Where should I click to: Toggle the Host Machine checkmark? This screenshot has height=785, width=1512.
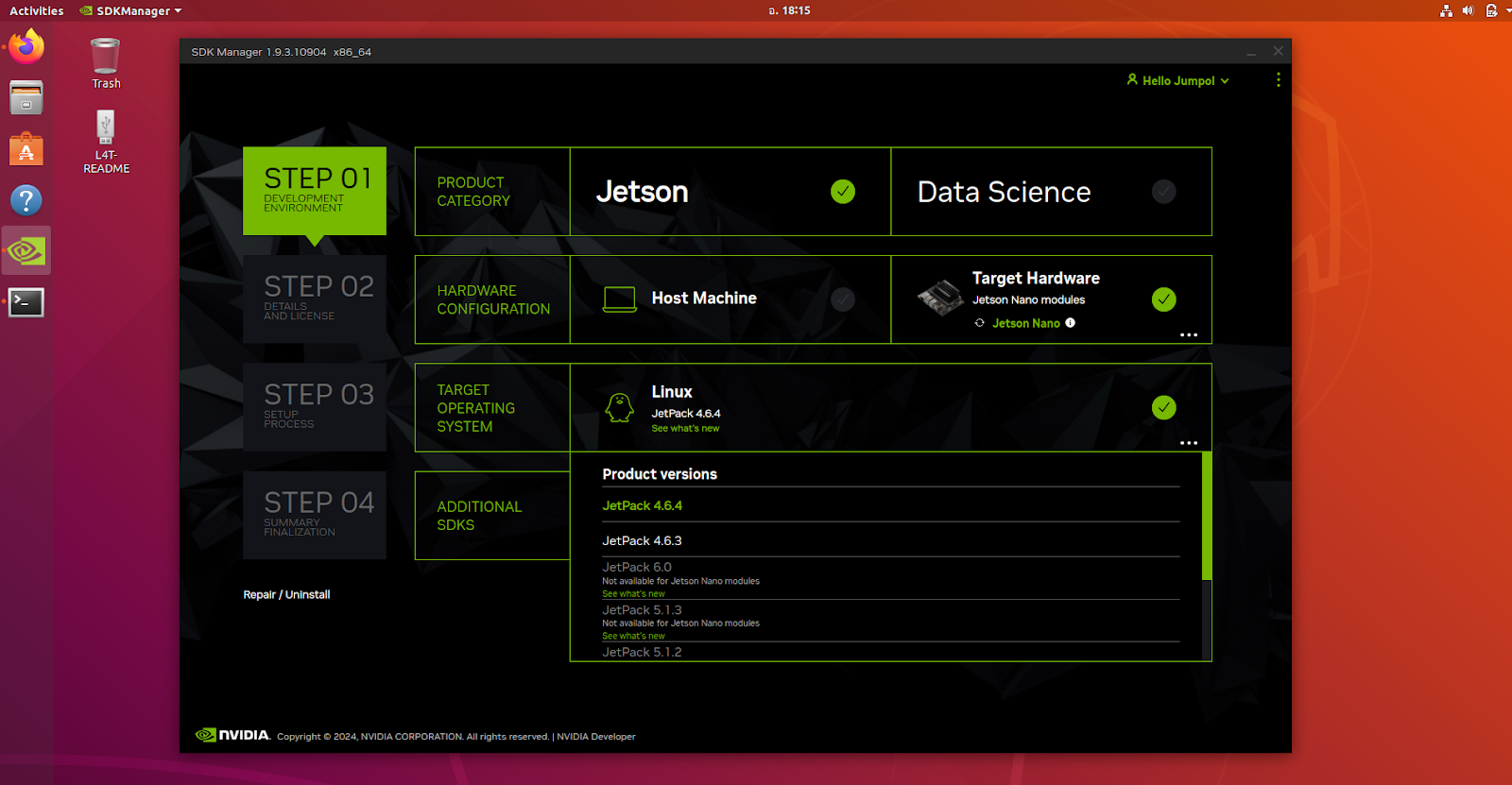point(843,299)
